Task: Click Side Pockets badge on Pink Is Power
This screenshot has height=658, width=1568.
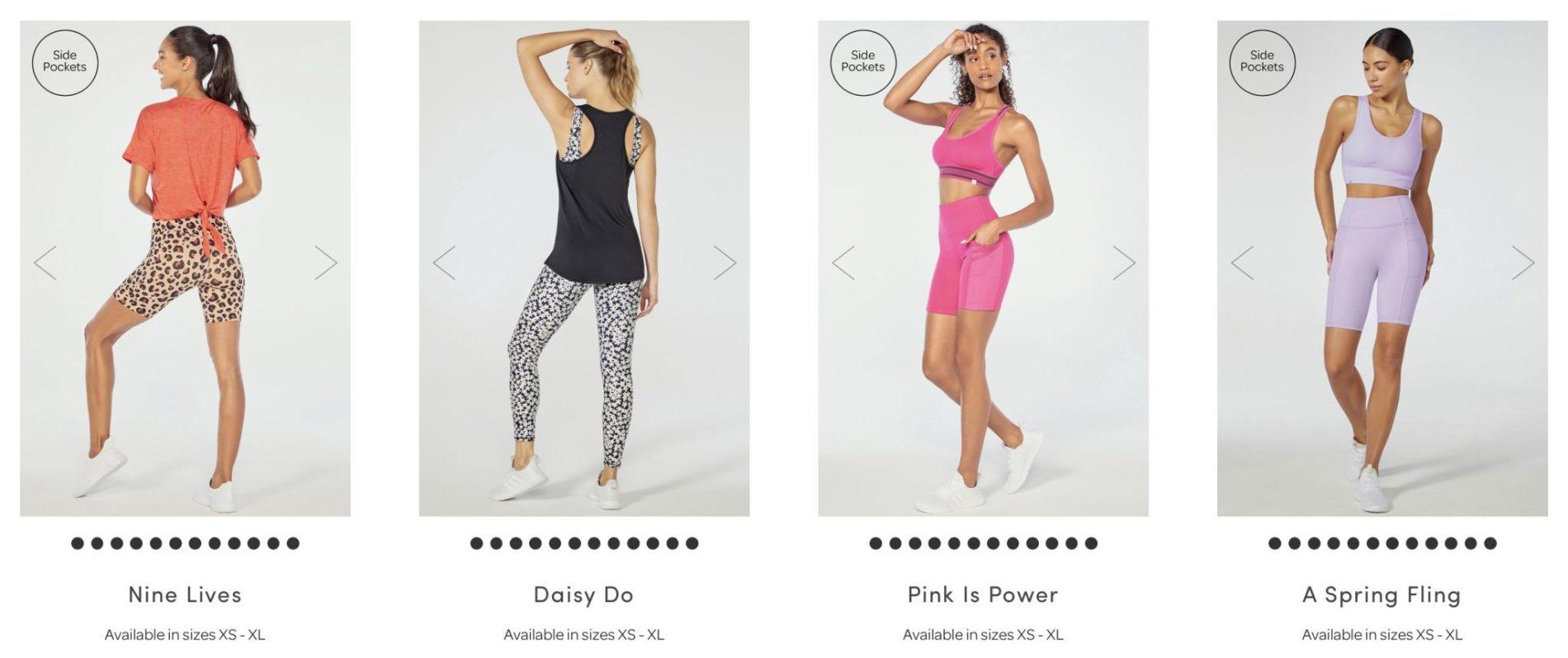Action: pyautogui.click(x=863, y=63)
